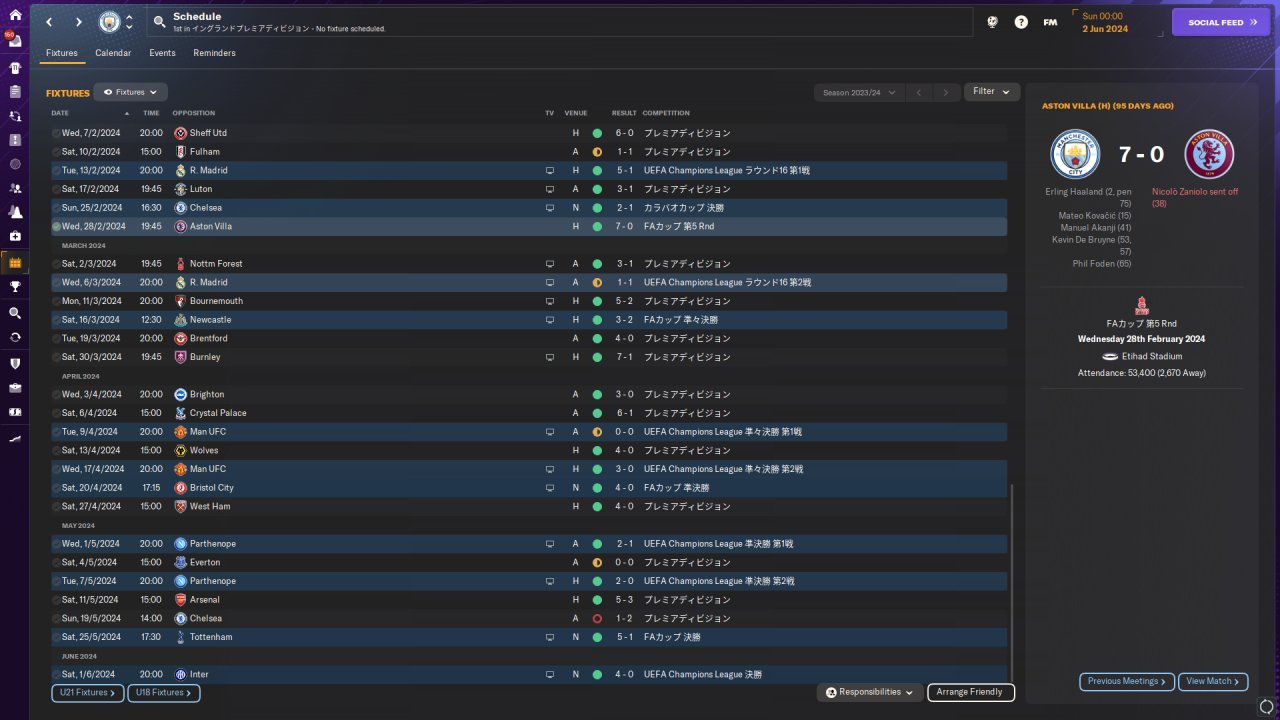This screenshot has width=1280, height=720.
Task: Click the Manchester City club badge in the top bar
Action: [108, 22]
